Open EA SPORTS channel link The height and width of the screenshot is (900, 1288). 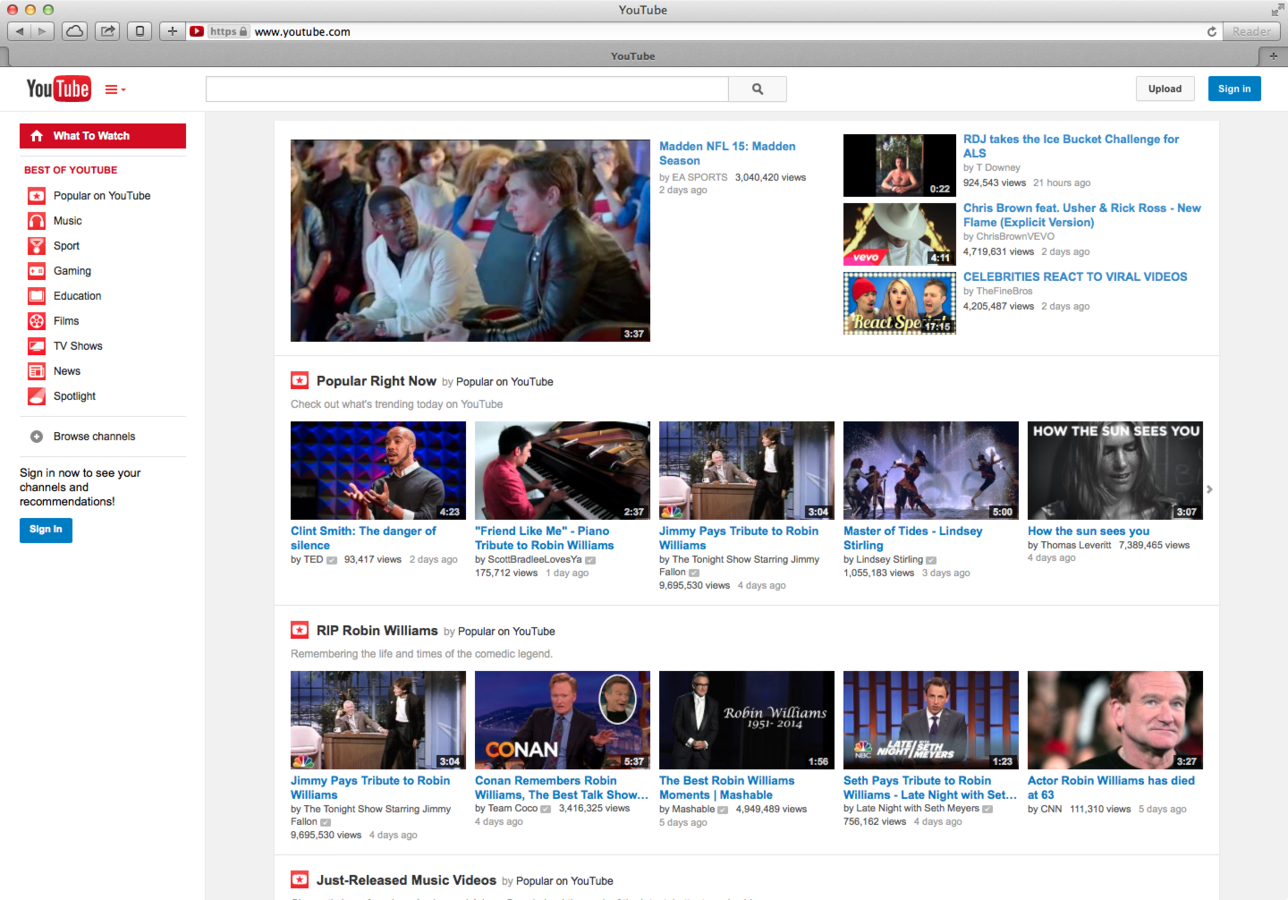pyautogui.click(x=699, y=177)
